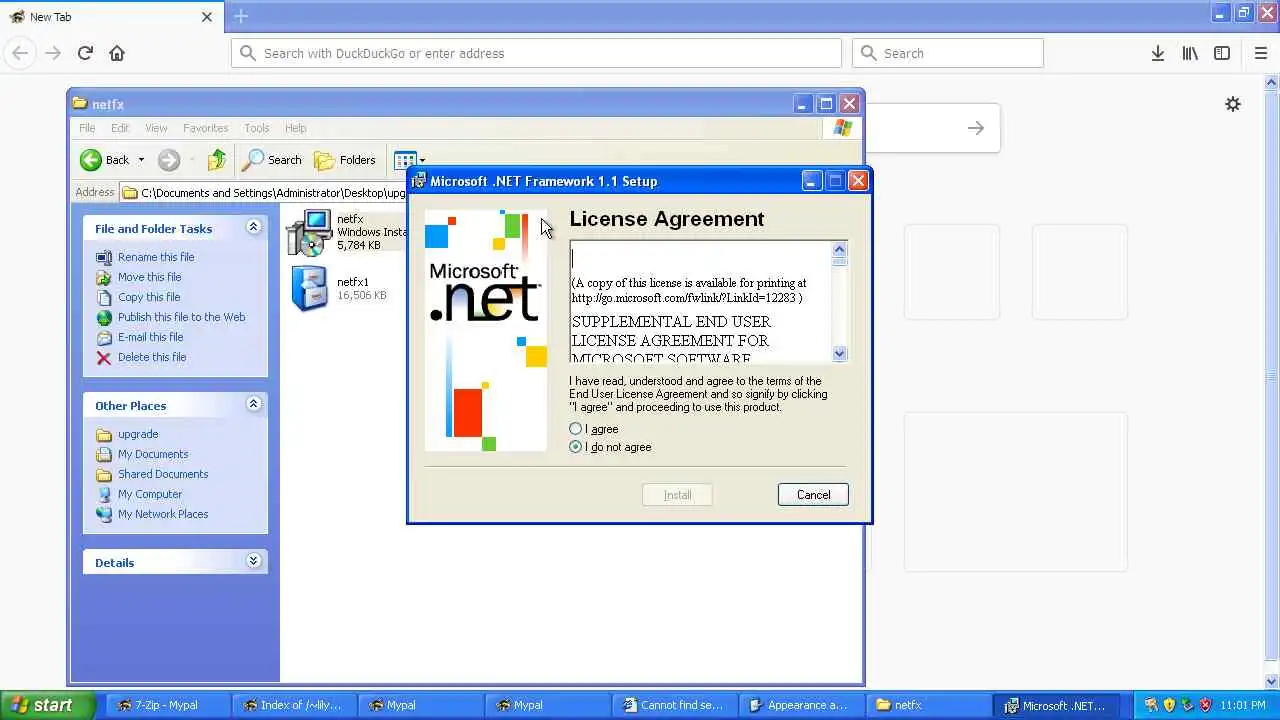
Task: Select netfx Windows Installer file icon
Action: 309,232
